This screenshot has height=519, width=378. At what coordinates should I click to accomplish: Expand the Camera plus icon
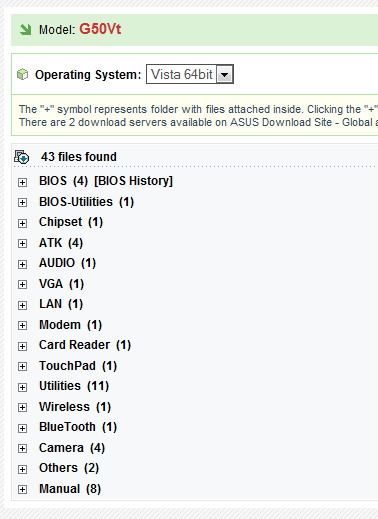click(22, 449)
